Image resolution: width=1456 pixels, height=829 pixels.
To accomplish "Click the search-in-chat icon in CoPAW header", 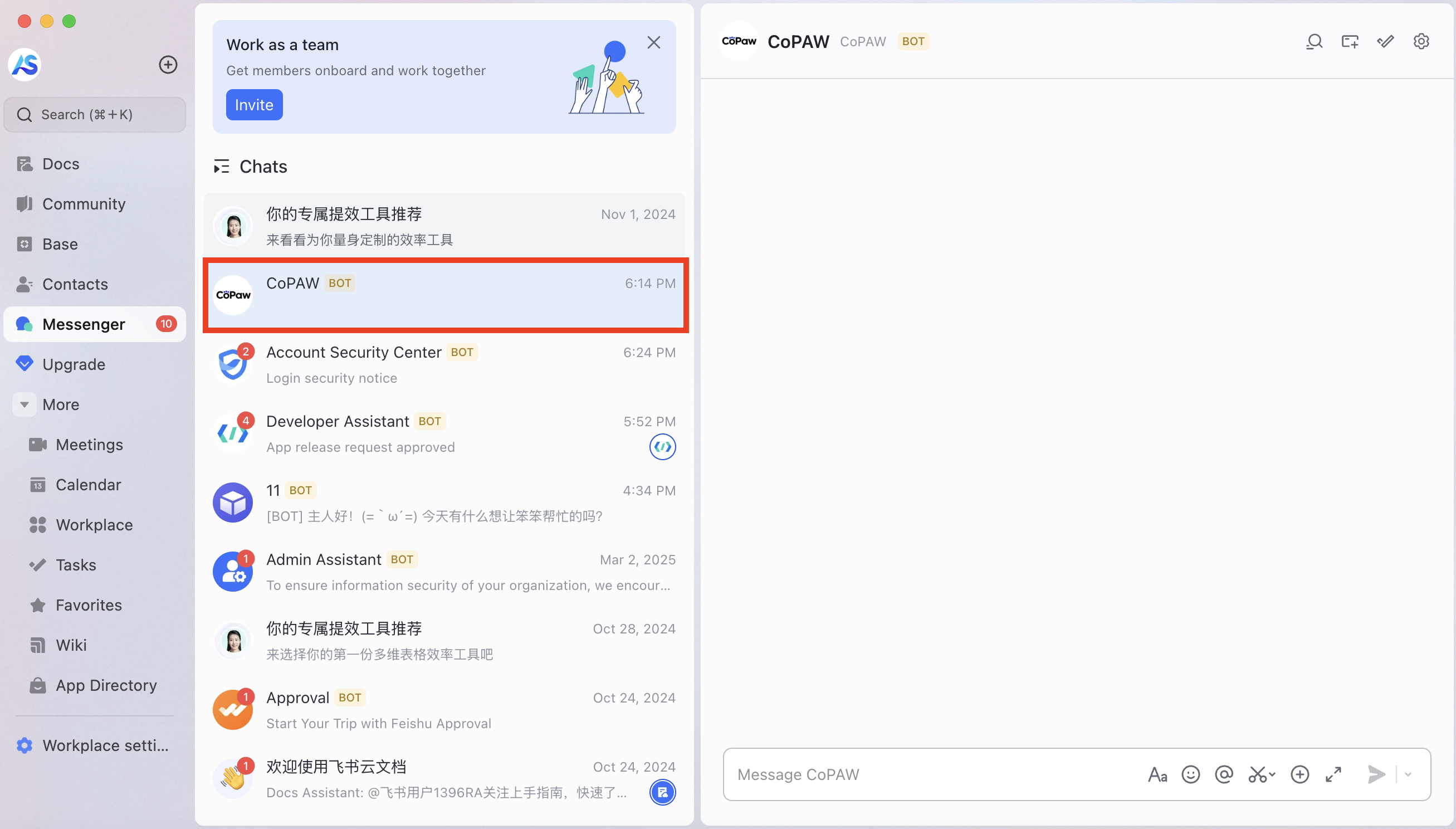I will point(1314,42).
